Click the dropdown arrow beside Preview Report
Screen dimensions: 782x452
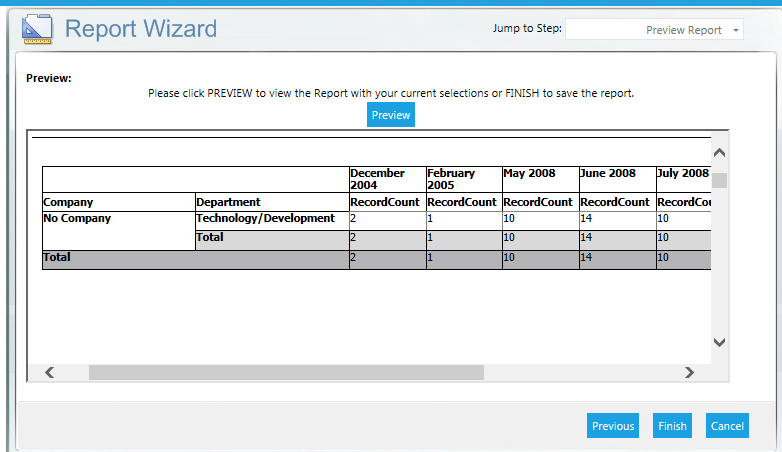click(x=736, y=30)
